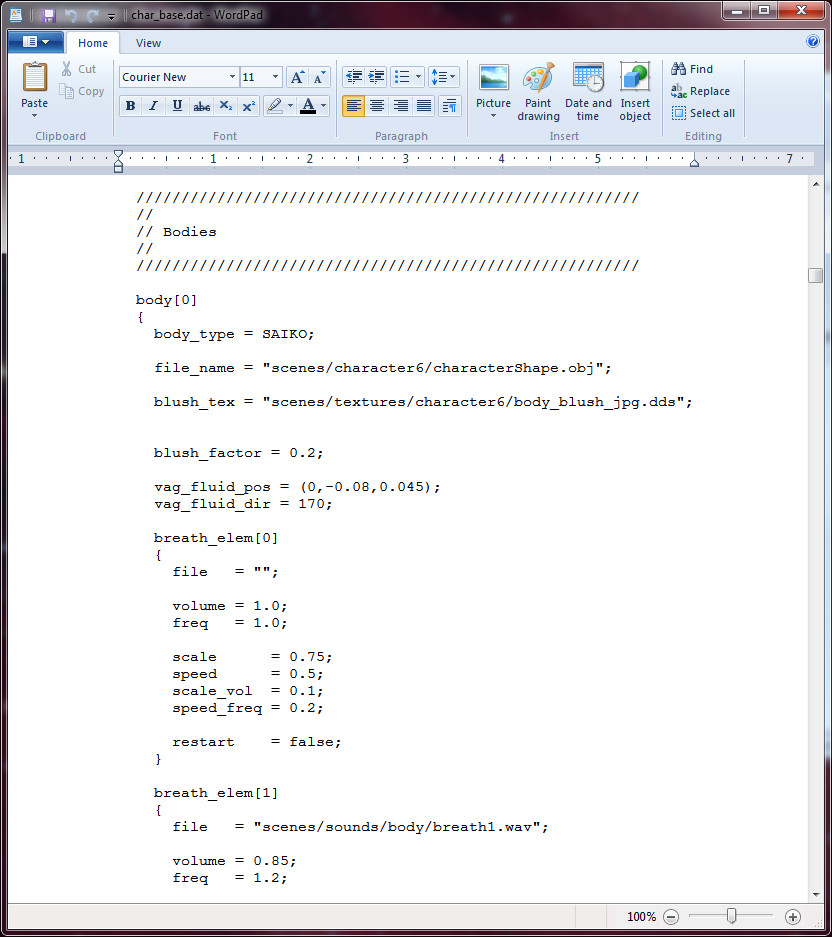Apply the font text color
This screenshot has height=937, width=832.
(x=308, y=106)
